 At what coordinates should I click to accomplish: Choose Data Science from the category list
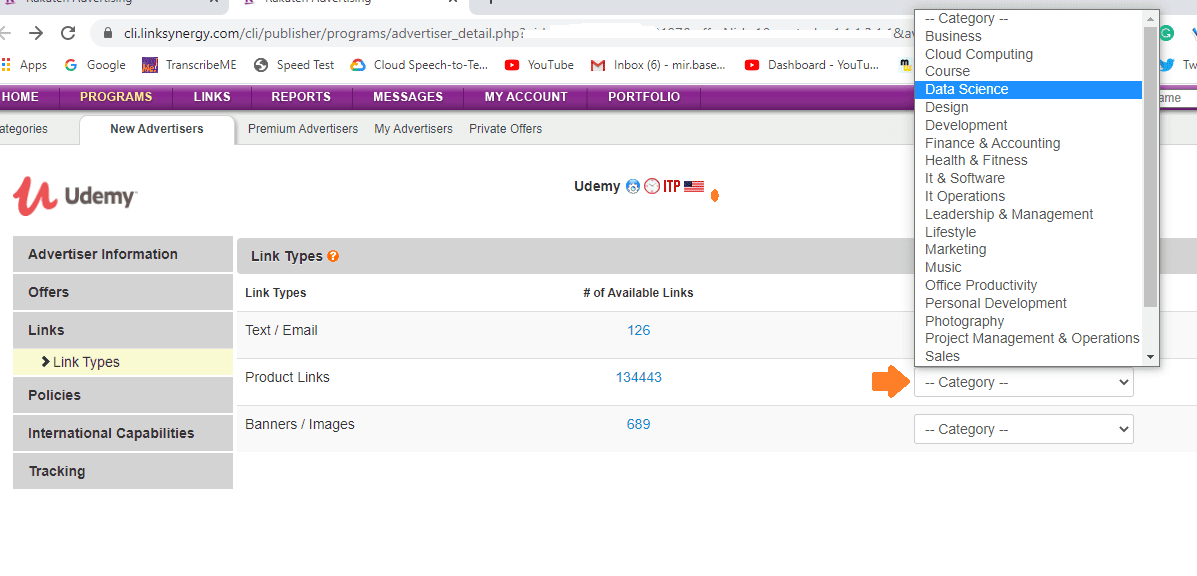1028,89
